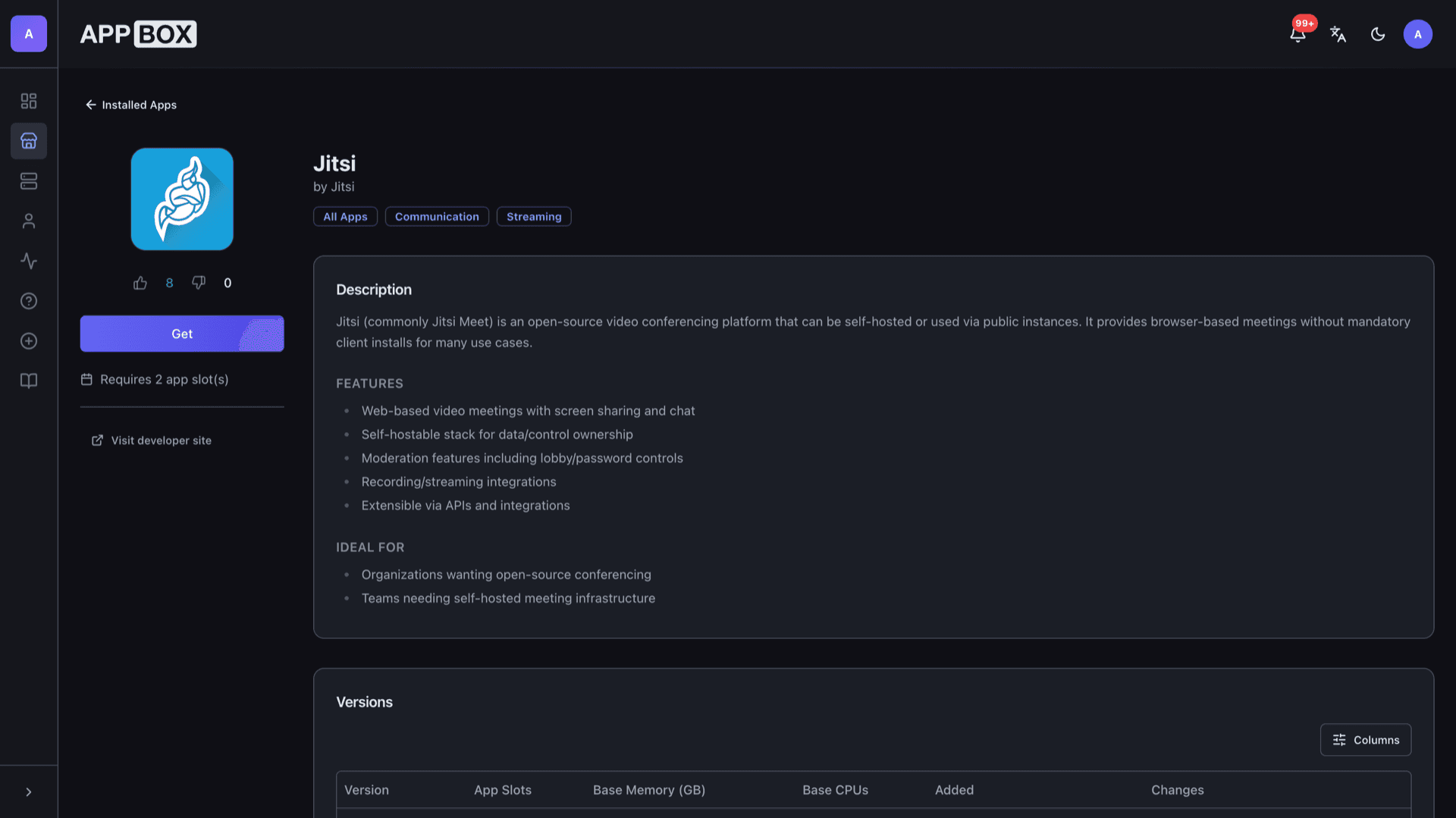Viewport: 1456px width, 818px height.
Task: Open the Columns selector button
Action: coord(1366,740)
